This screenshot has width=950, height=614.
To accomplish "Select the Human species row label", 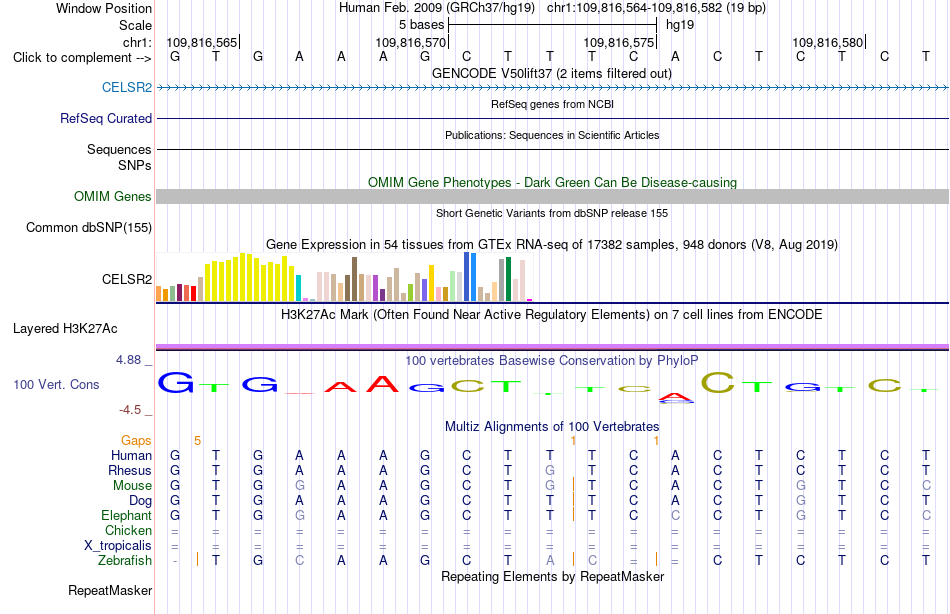I will coord(131,455).
